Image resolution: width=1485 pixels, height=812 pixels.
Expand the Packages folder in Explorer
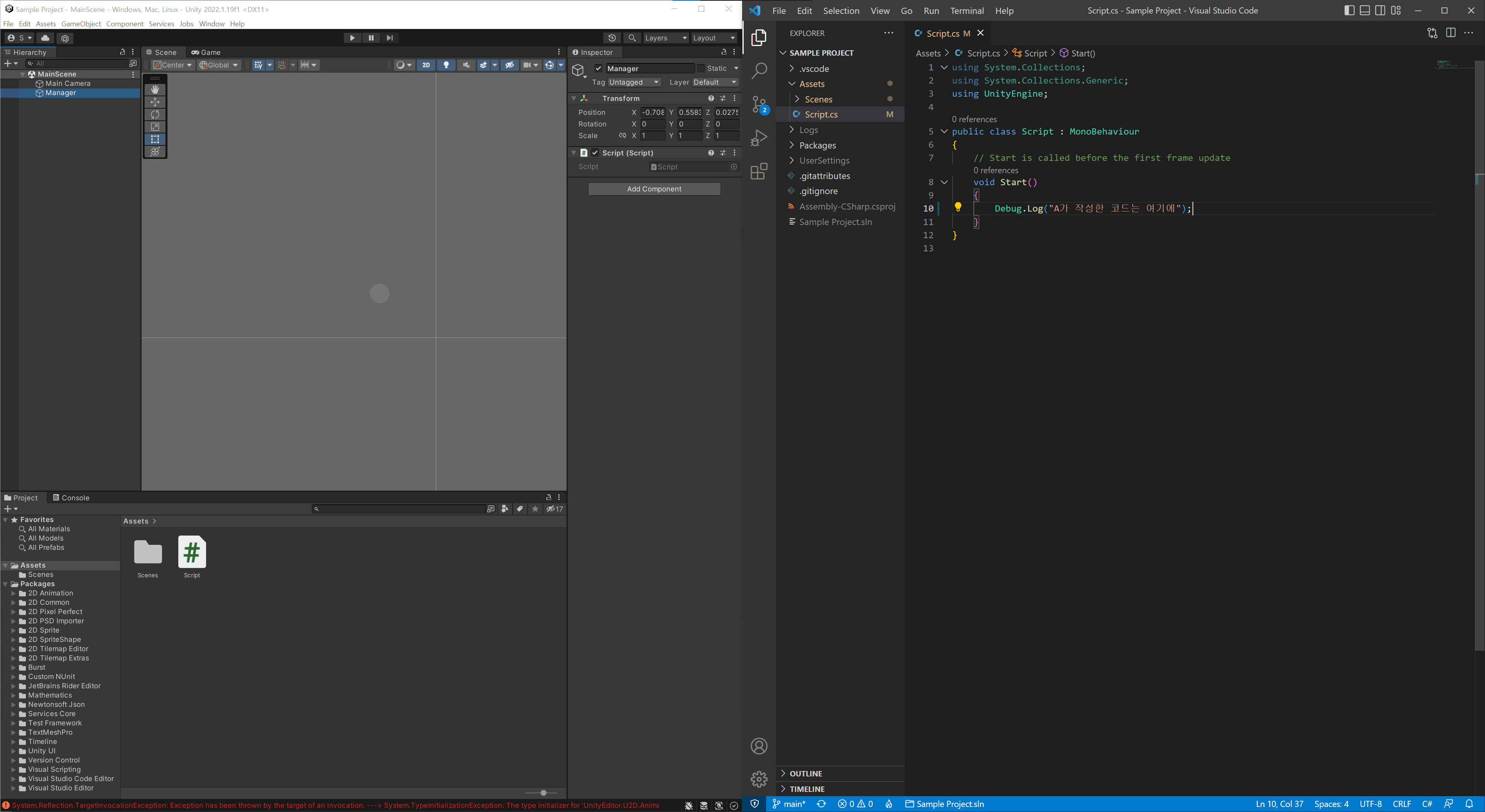coord(817,145)
